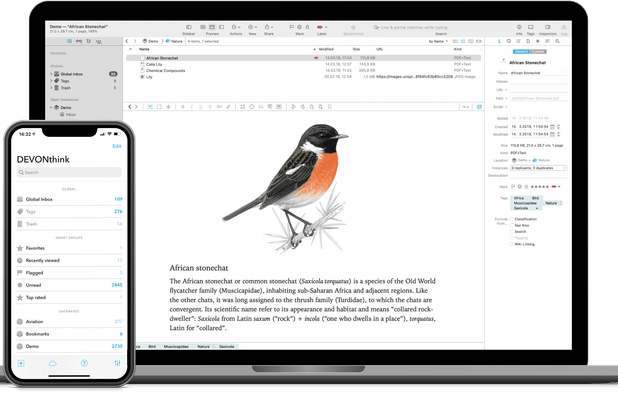Click the flag icon in the inspector Mark row
This screenshot has height=394, width=618.
(x=513, y=187)
